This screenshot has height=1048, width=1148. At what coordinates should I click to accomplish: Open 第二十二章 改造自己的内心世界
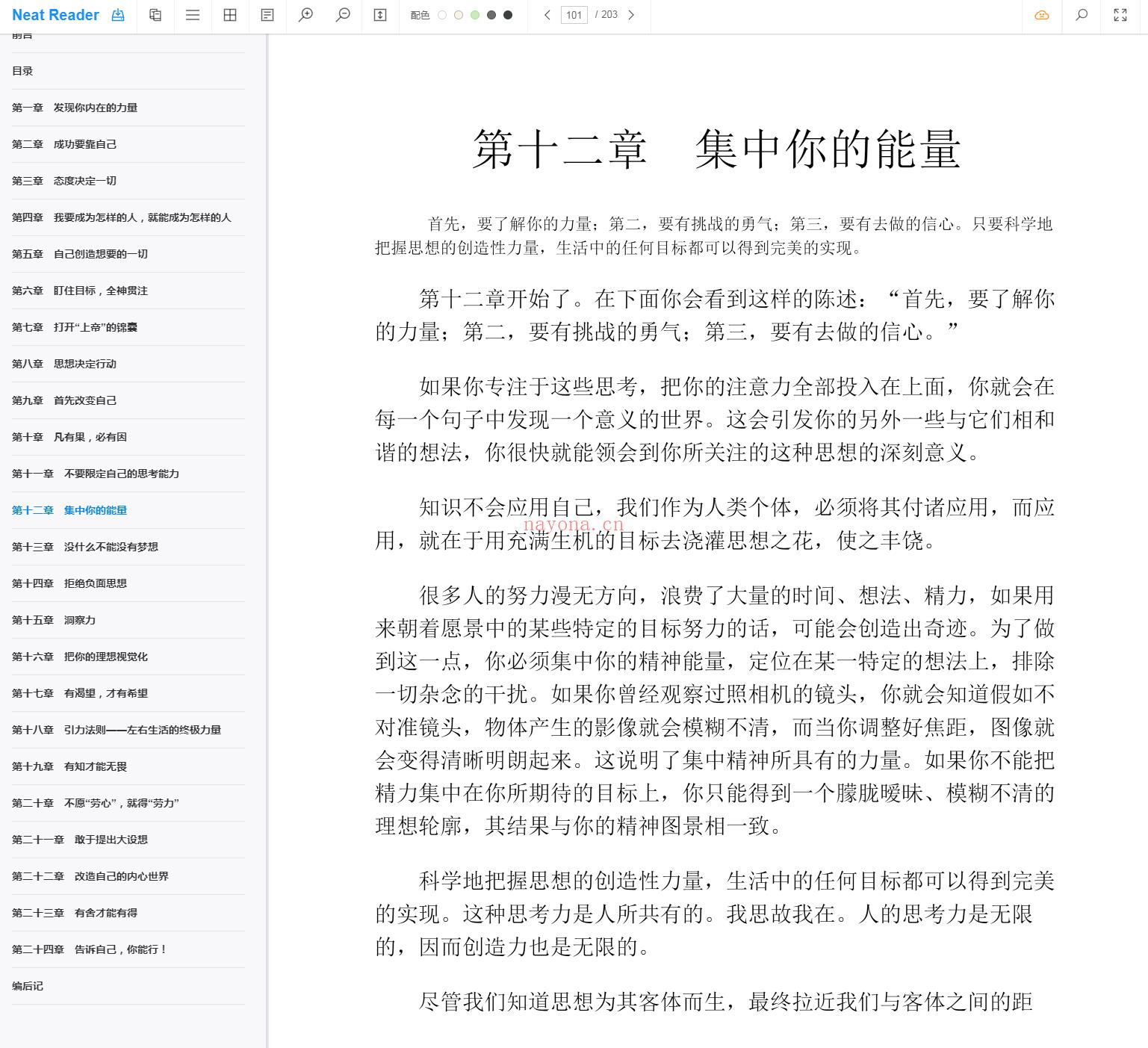128,876
